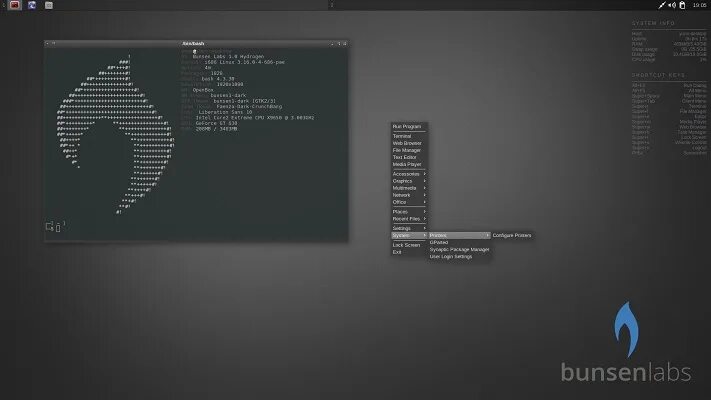
Task: Click Configure Printers
Action: click(x=511, y=236)
